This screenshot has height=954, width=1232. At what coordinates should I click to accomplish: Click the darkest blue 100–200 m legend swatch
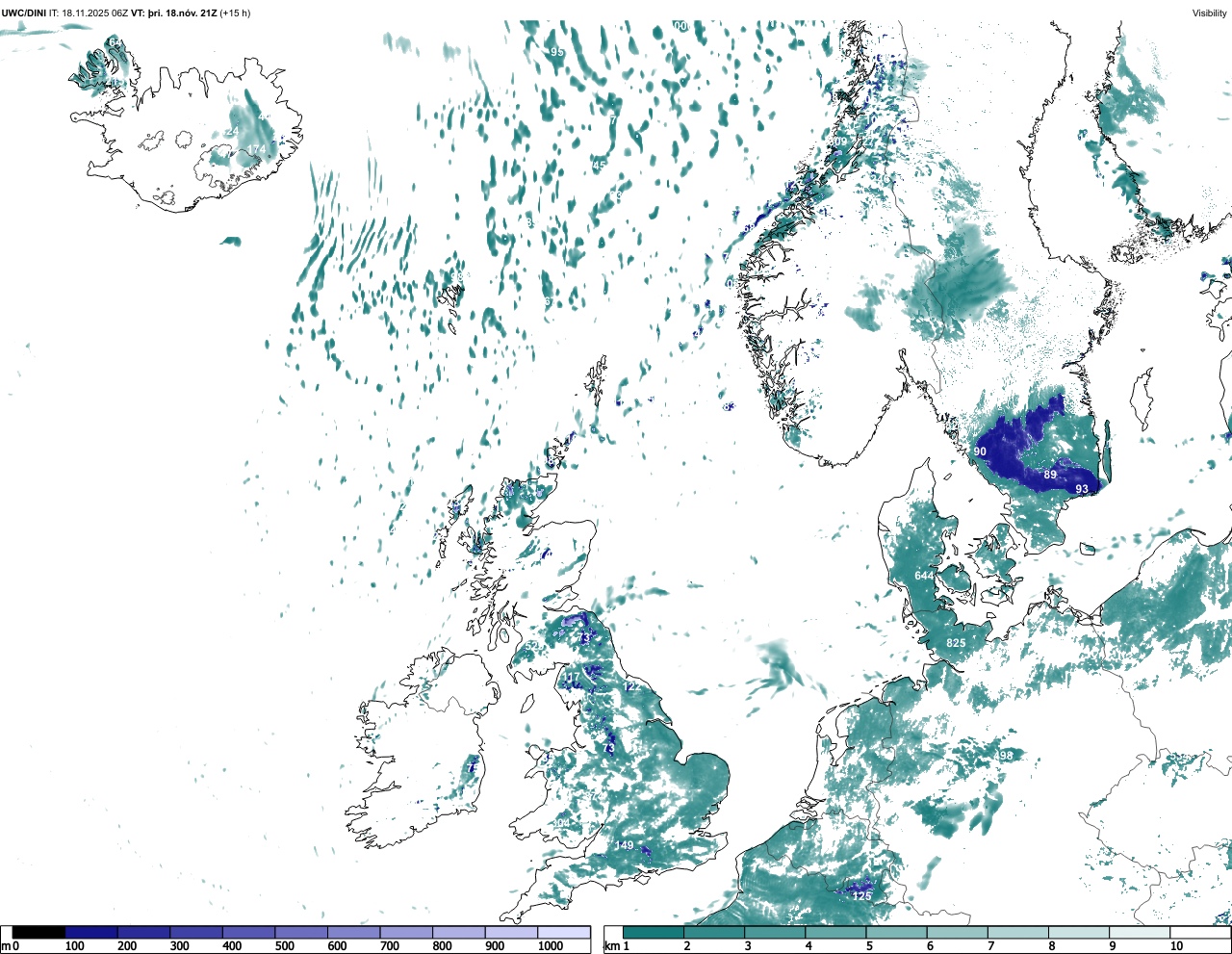coord(91,933)
